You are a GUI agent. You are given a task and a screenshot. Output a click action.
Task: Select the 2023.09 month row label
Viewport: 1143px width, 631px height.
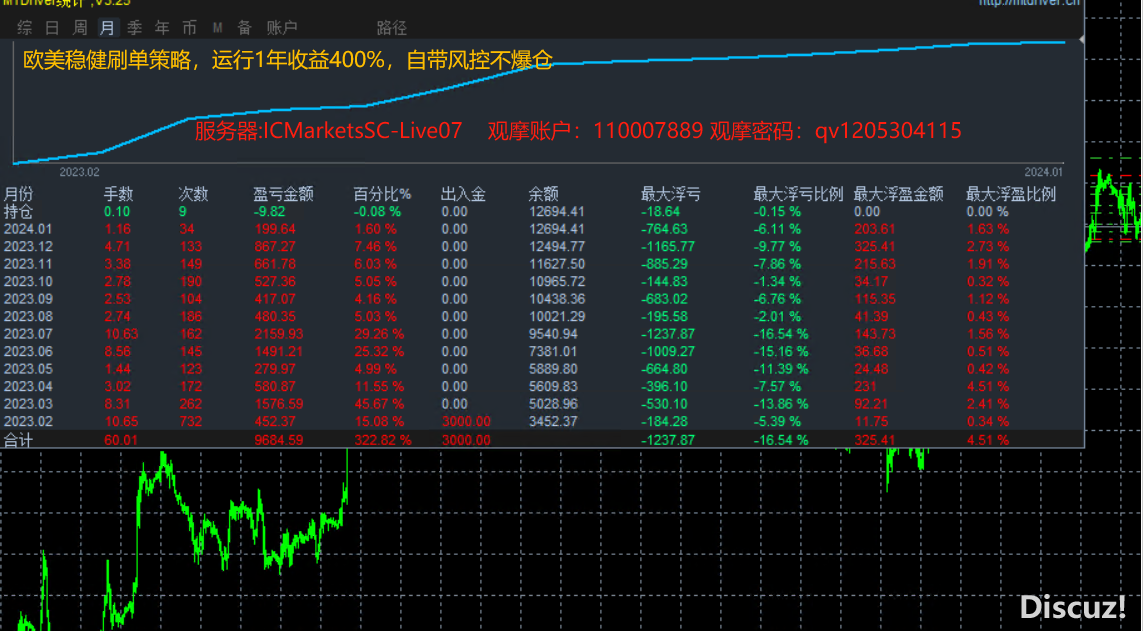point(28,299)
